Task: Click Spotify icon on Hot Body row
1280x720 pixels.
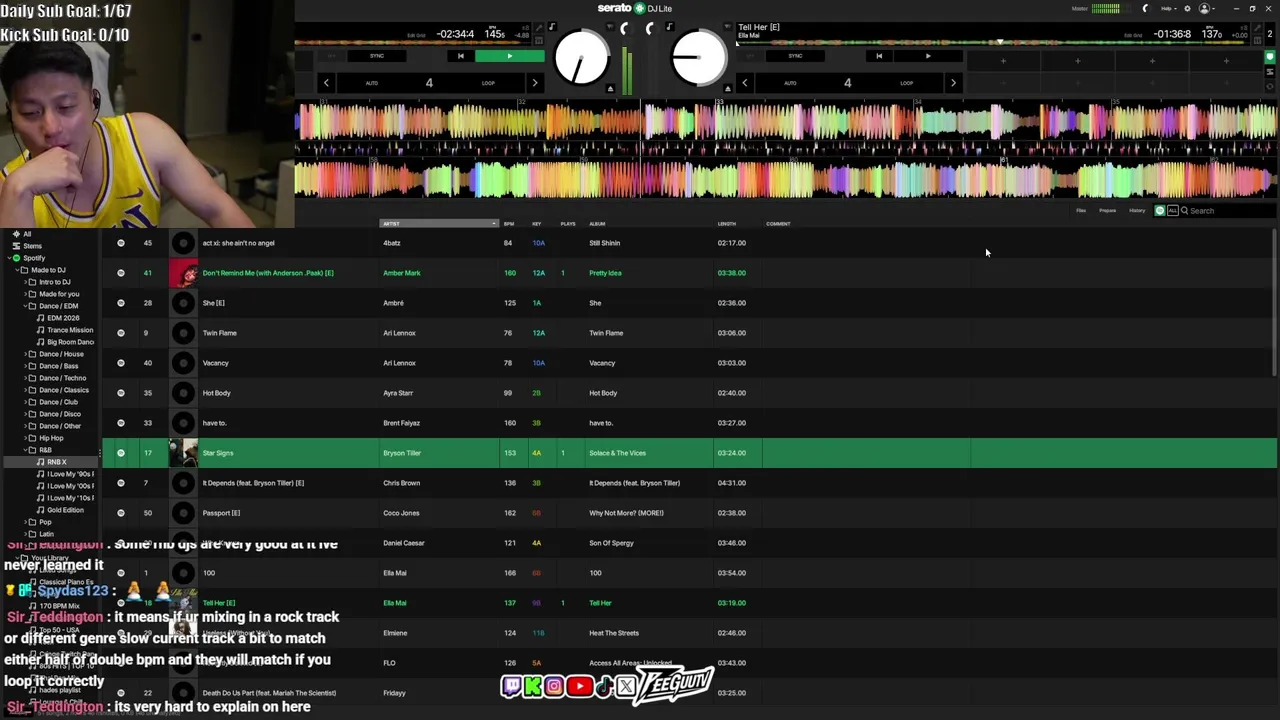Action: (x=121, y=393)
